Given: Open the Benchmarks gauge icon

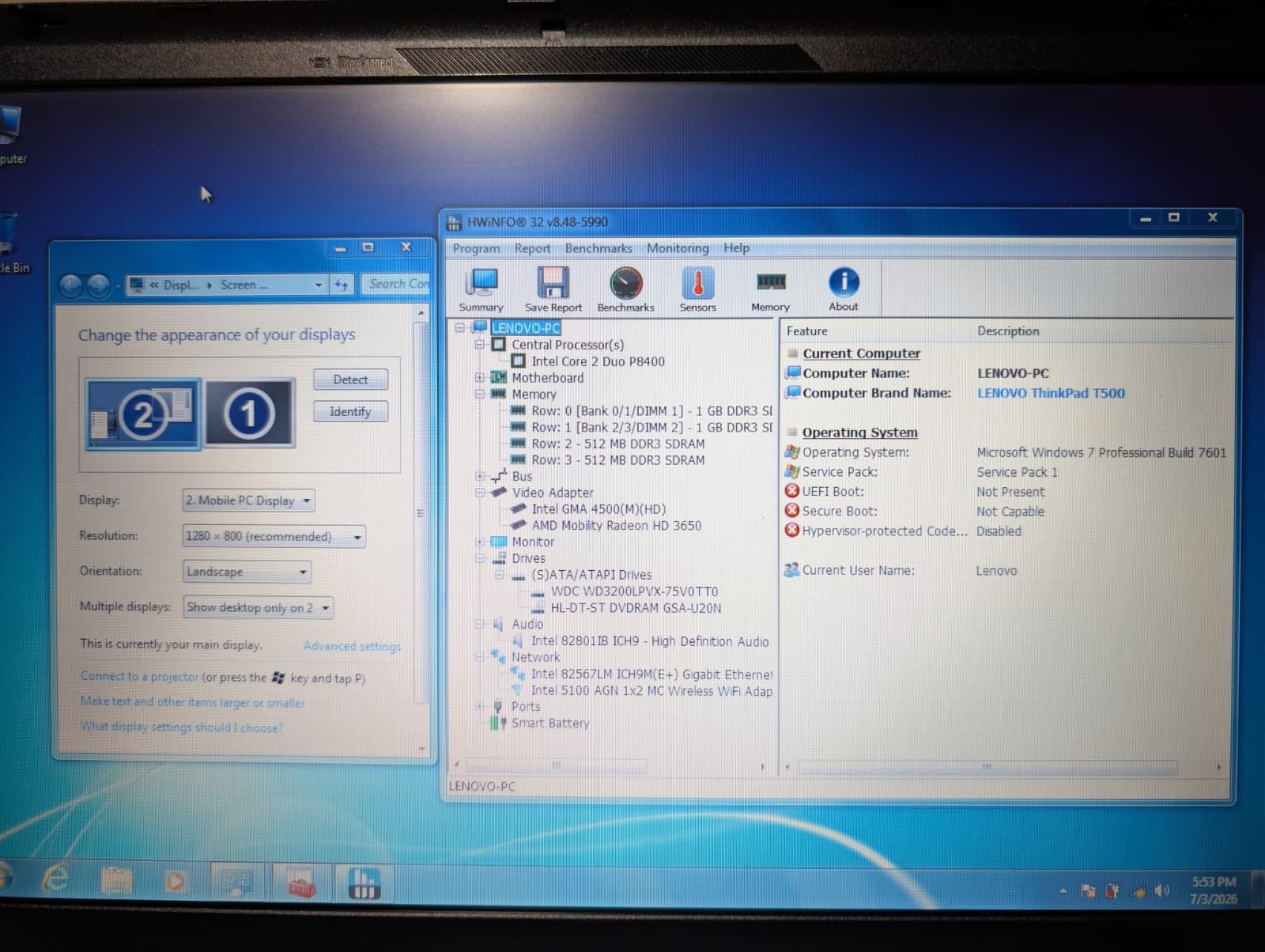Looking at the screenshot, I should coord(625,290).
